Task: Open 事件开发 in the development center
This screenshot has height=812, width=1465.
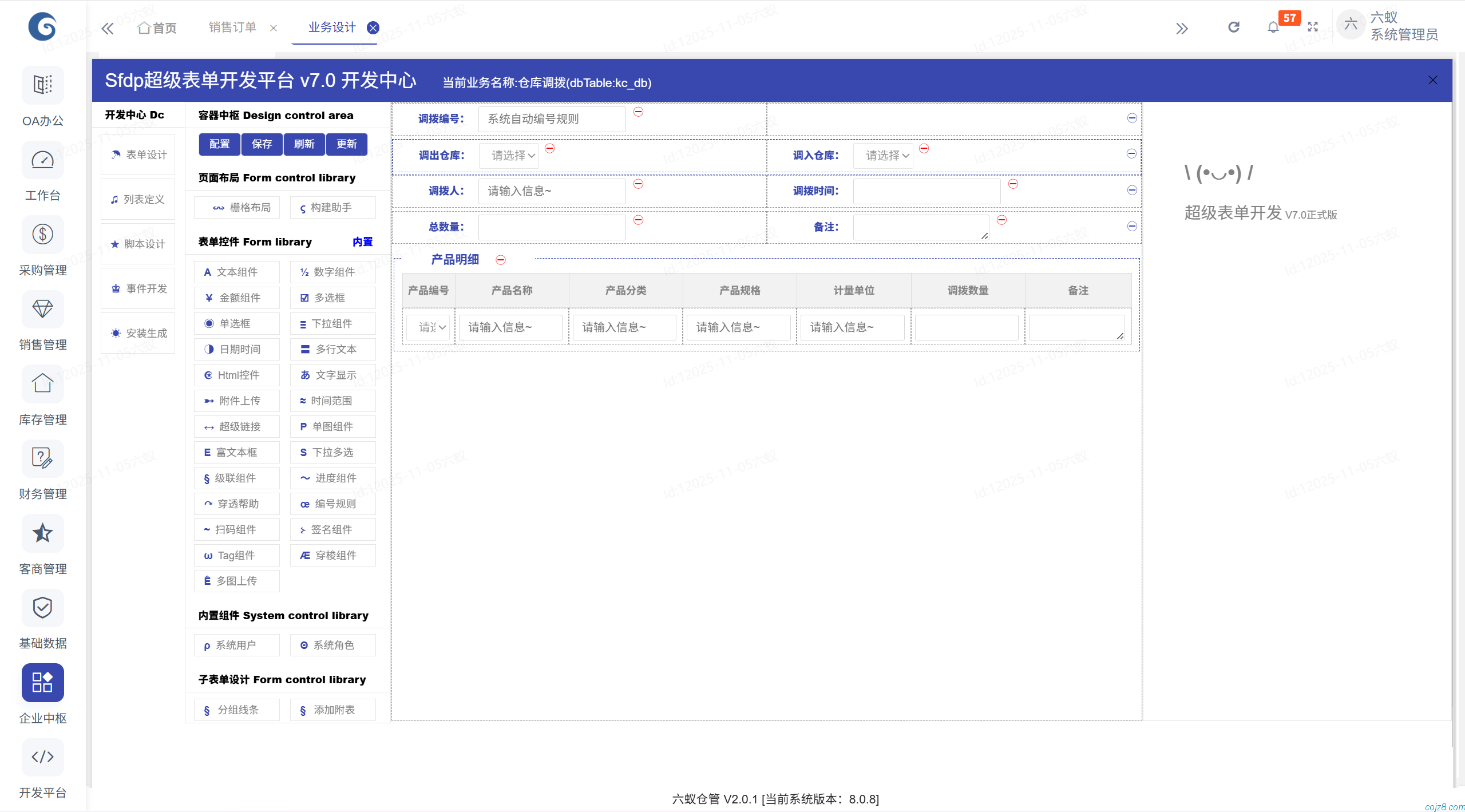Action: tap(137, 288)
